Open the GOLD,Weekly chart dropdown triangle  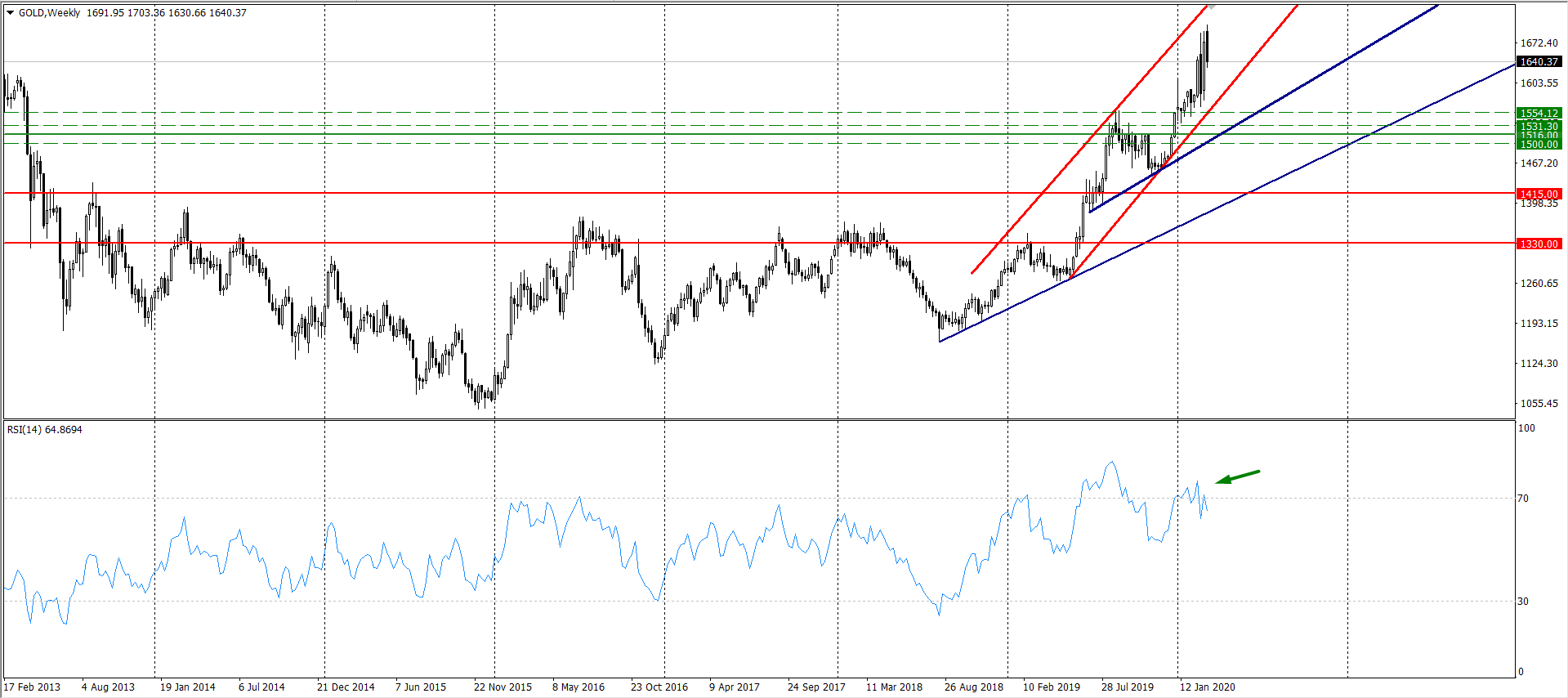pyautogui.click(x=11, y=13)
